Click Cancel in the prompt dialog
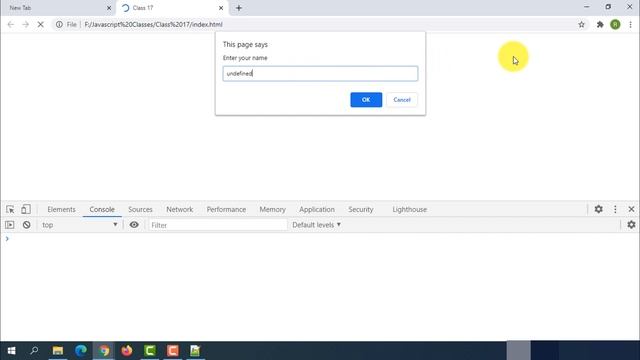Screen dimensions: 640x360 pyautogui.click(x=402, y=100)
